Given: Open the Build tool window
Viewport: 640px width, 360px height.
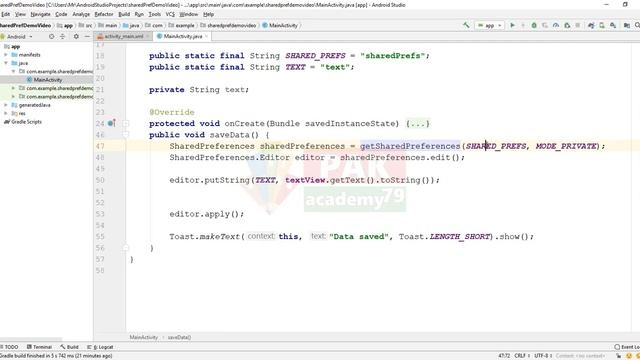Looking at the screenshot, I should pos(69,347).
